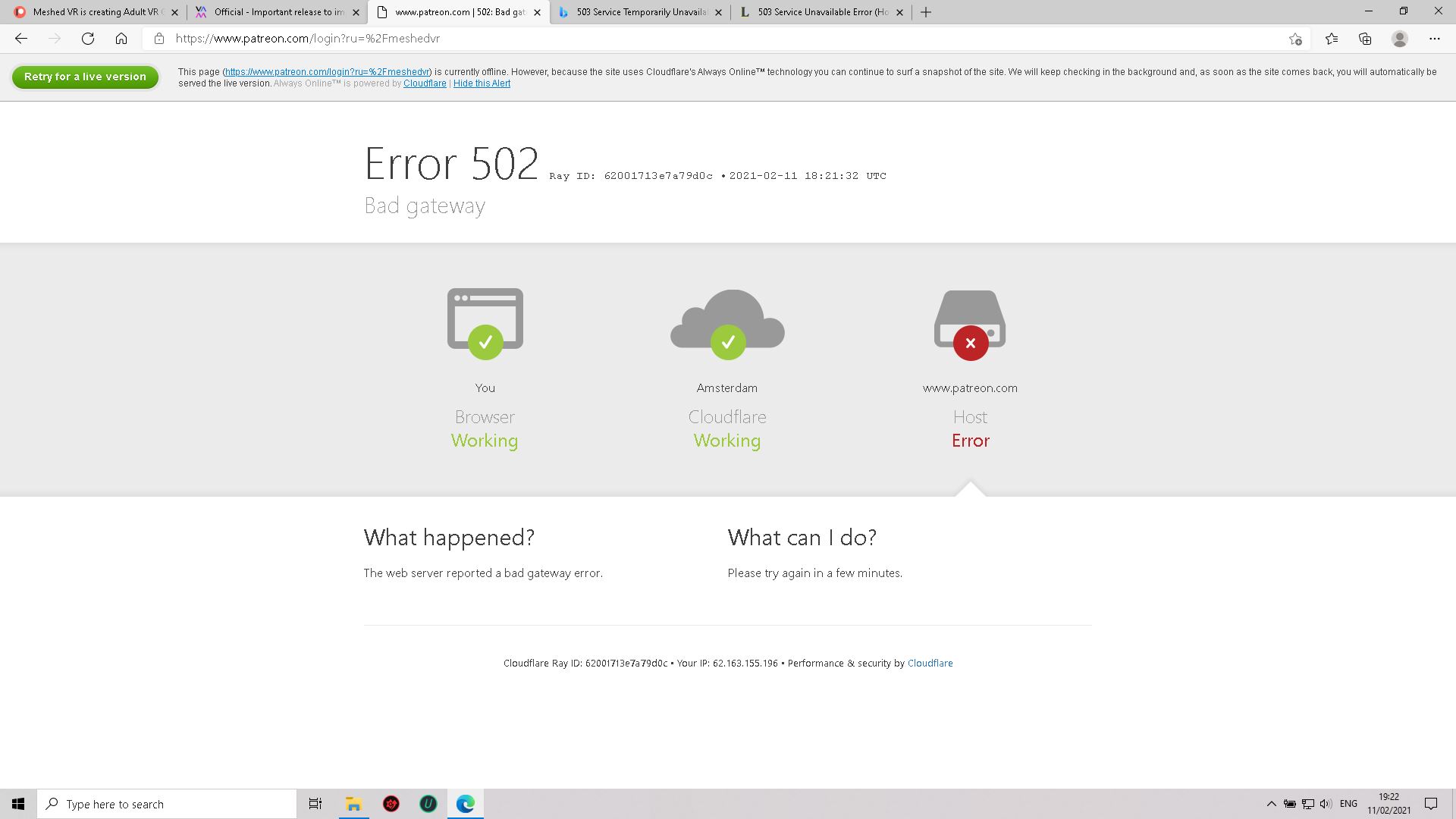
Task: Open Settings and more ellipsis menu
Action: pyautogui.click(x=1435, y=39)
